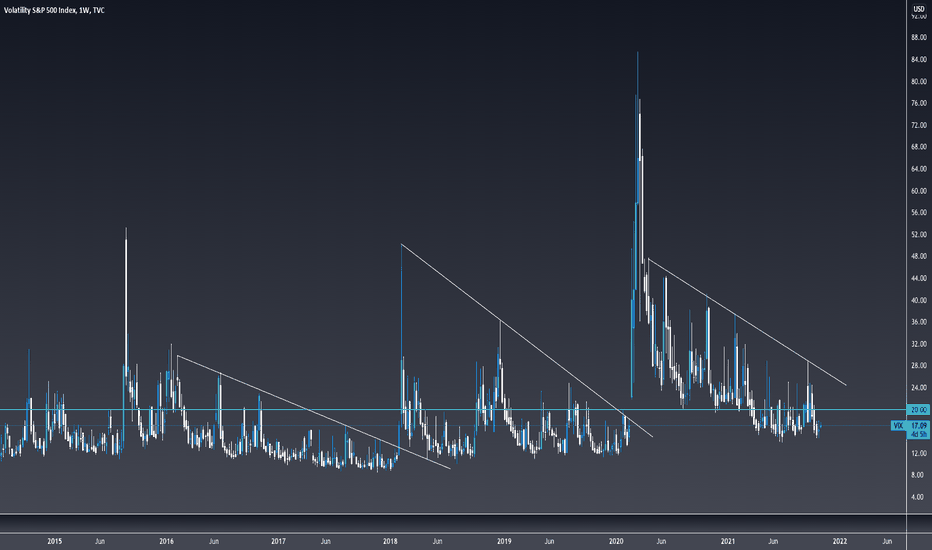Image resolution: width=932 pixels, height=550 pixels.
Task: Click the 60.00 price axis label
Action: click(918, 191)
